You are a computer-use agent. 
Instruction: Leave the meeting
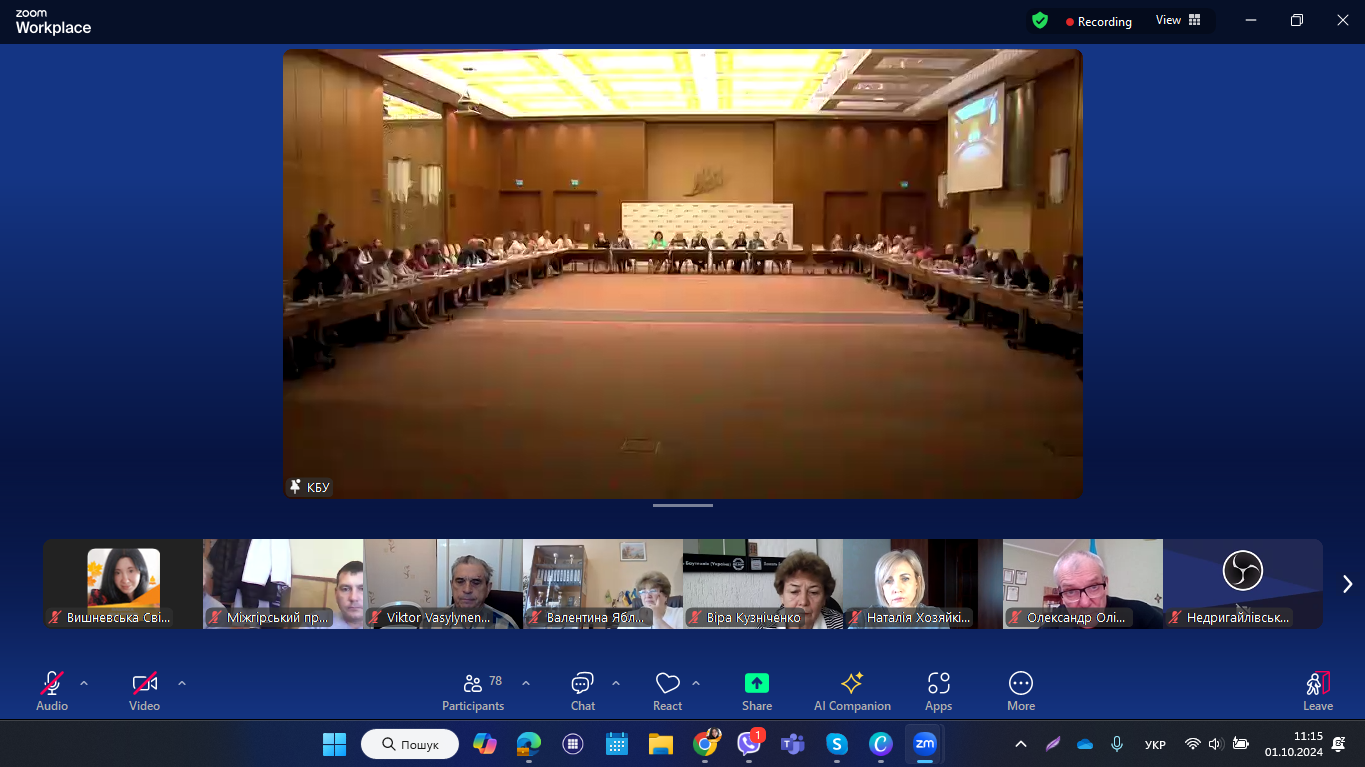tap(1317, 691)
